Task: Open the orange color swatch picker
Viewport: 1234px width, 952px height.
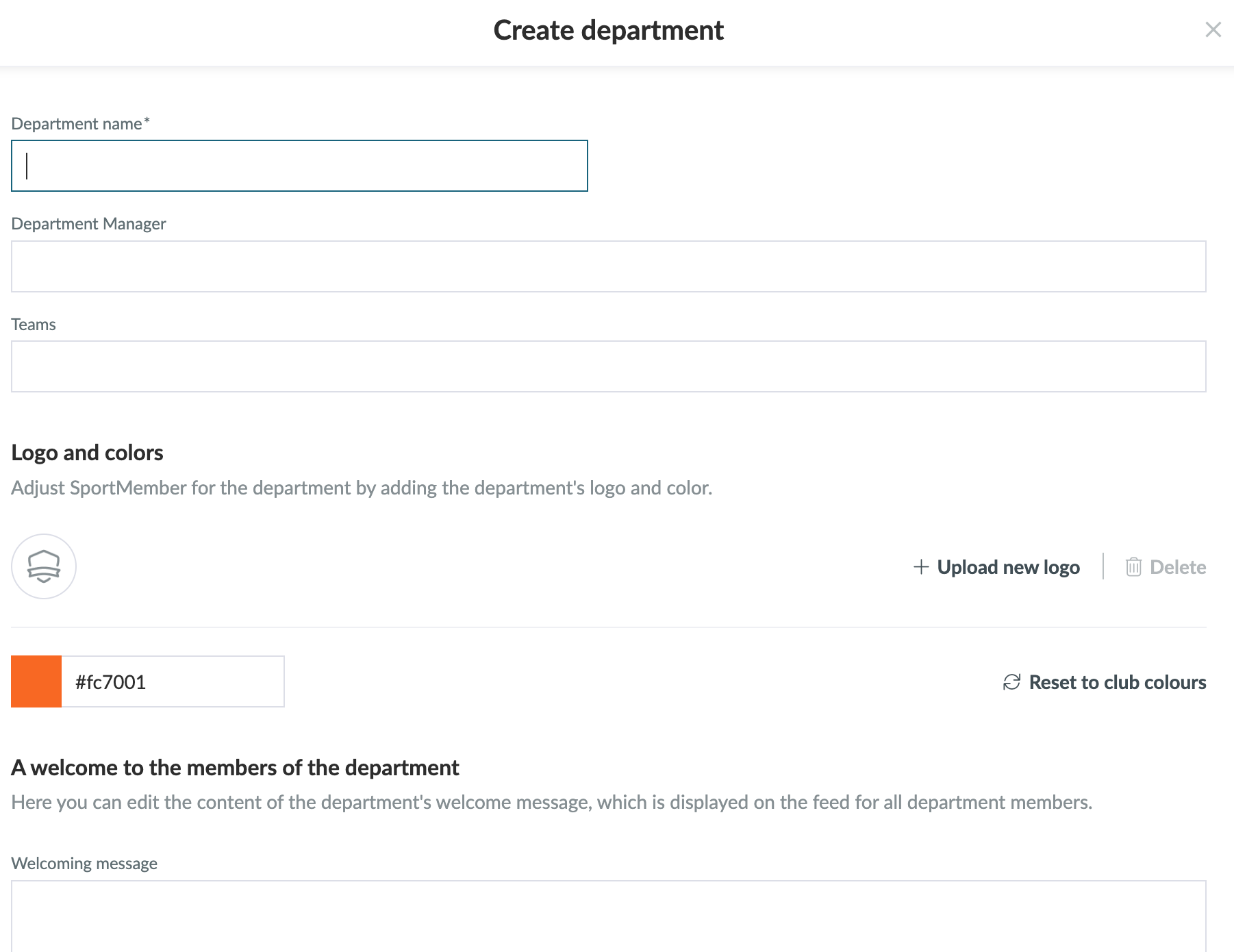Action: tap(36, 681)
